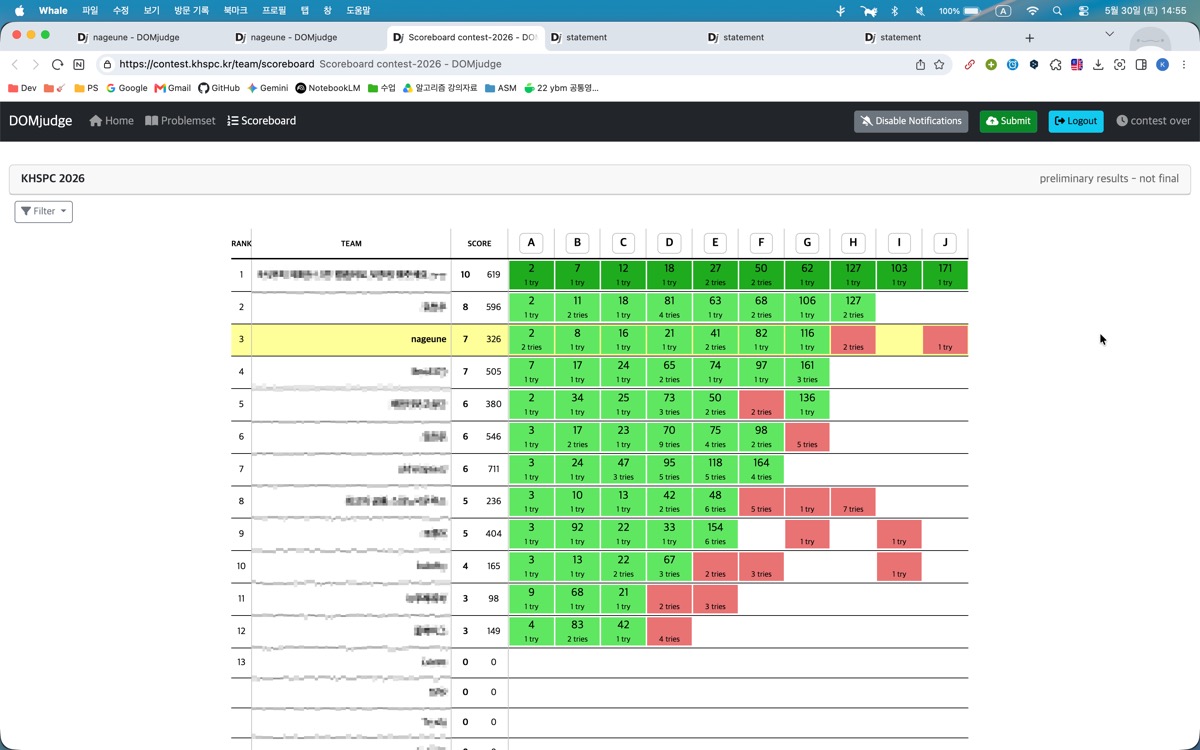Click rank 1 team's problem I cell showing 103
The width and height of the screenshot is (1200, 750).
point(899,275)
